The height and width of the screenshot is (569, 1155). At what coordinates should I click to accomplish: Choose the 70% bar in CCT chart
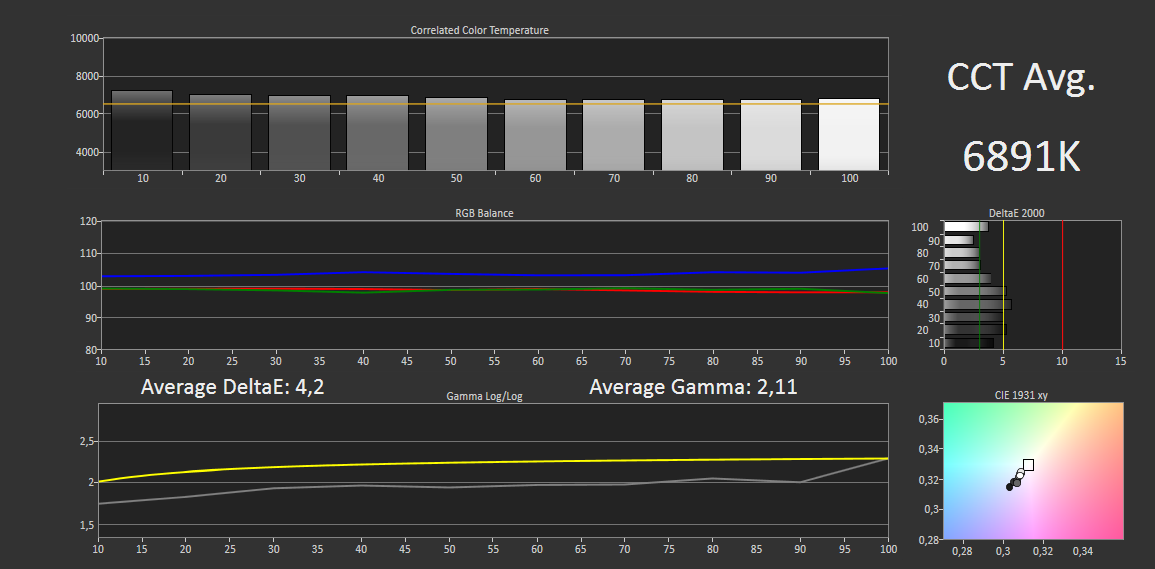click(614, 135)
